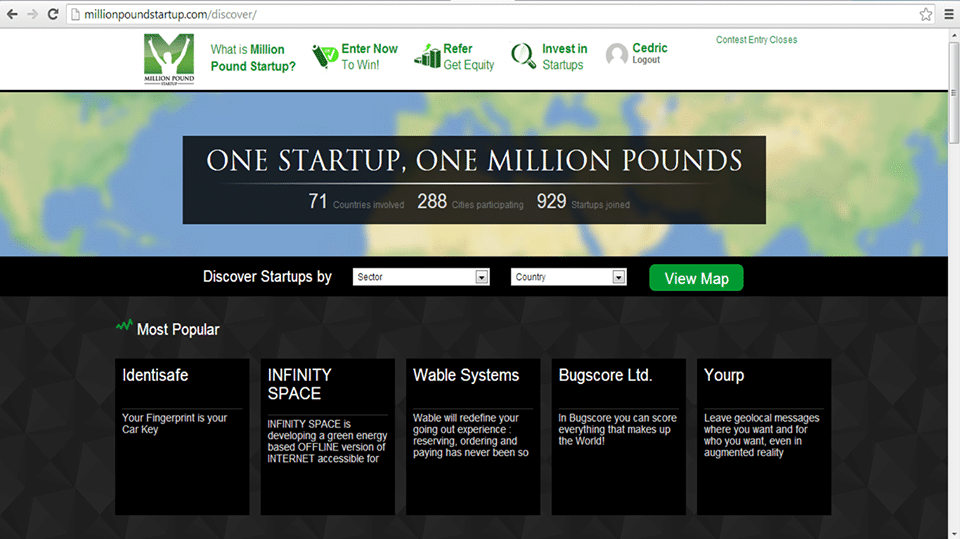
Task: Click the vertical scrollbar thumb
Action: [x=954, y=93]
